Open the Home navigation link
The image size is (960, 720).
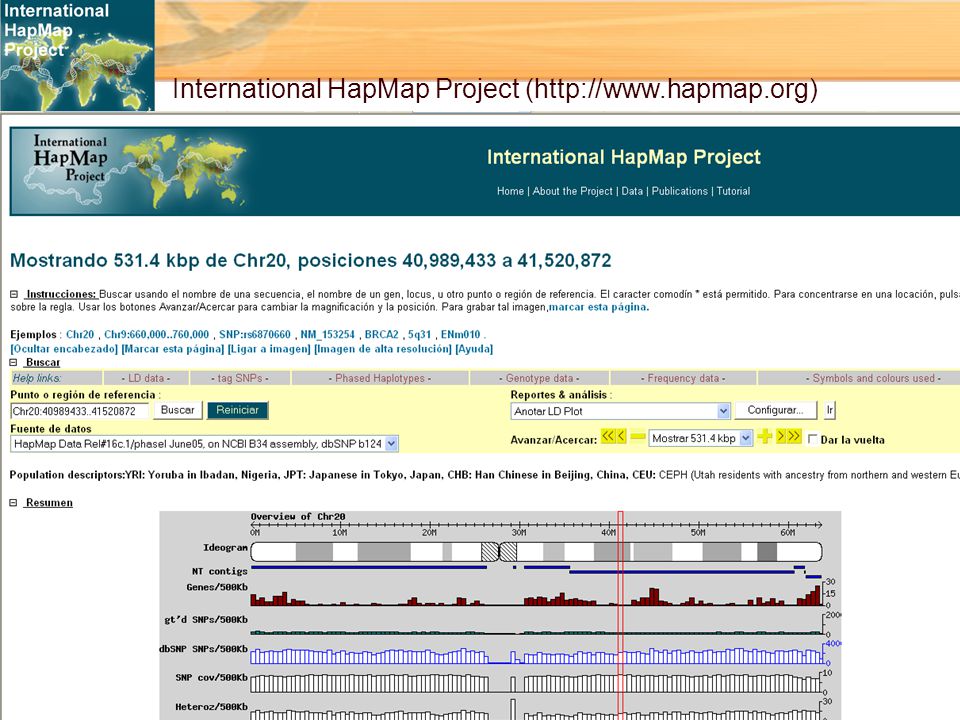[510, 191]
